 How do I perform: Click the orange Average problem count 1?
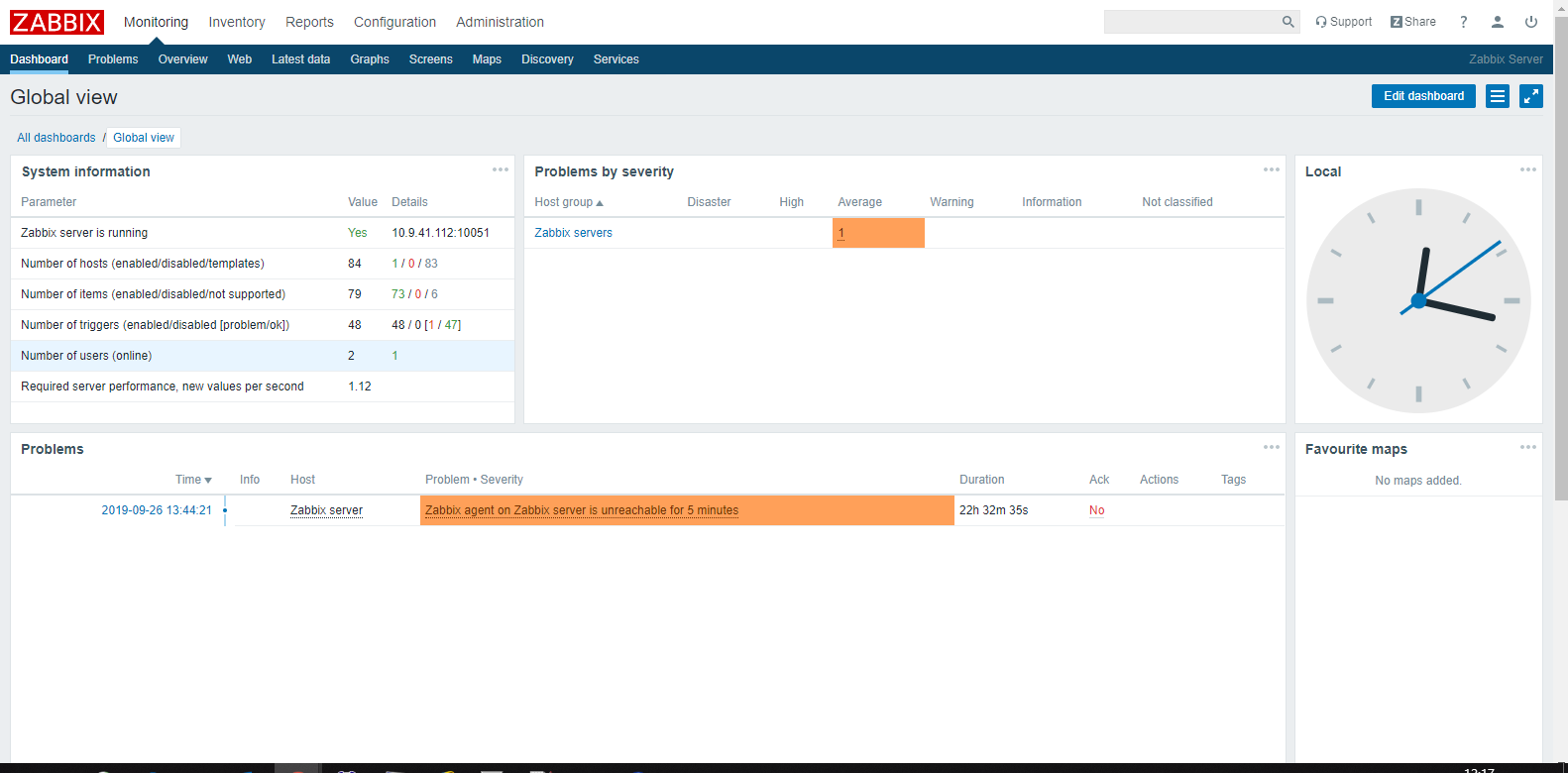pyautogui.click(x=878, y=233)
